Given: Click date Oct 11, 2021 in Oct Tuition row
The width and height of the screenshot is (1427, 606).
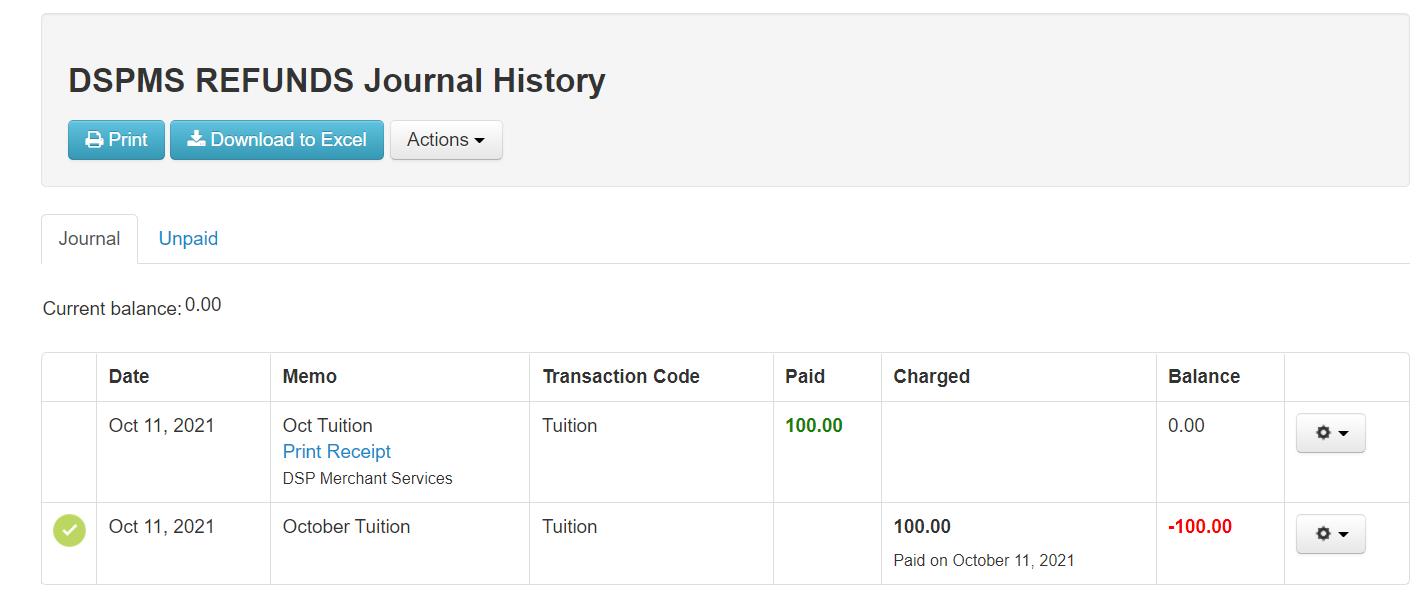Looking at the screenshot, I should click(162, 426).
